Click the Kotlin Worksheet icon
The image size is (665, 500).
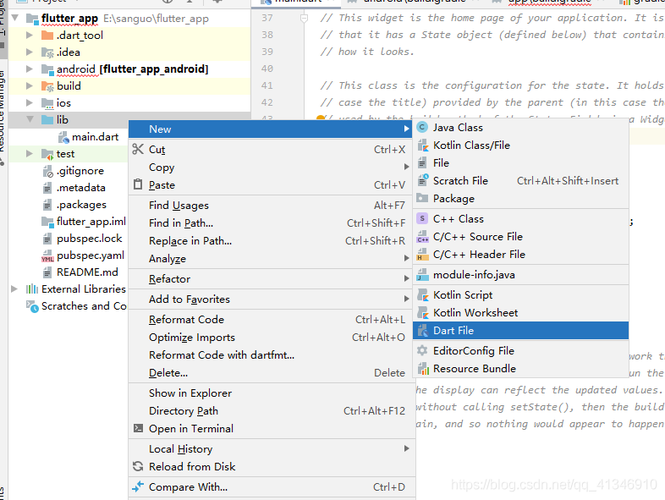pyautogui.click(x=422, y=313)
